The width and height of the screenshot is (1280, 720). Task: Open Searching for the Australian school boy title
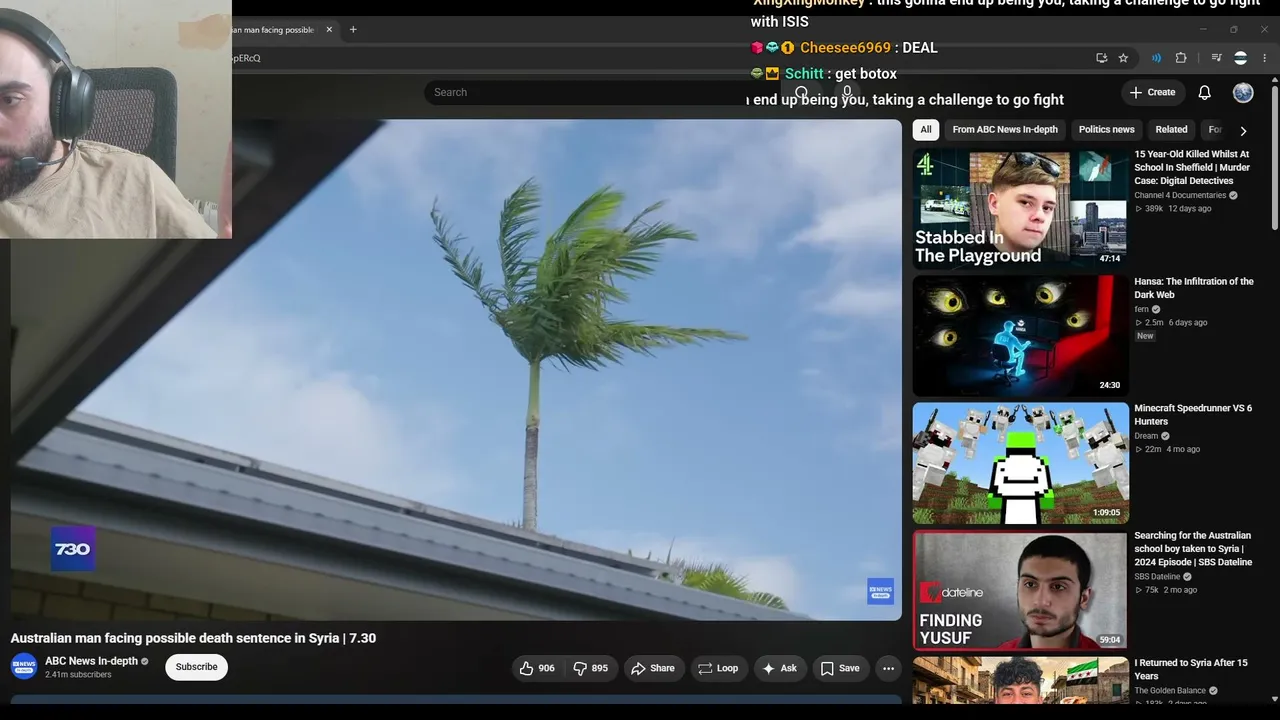point(1193,549)
